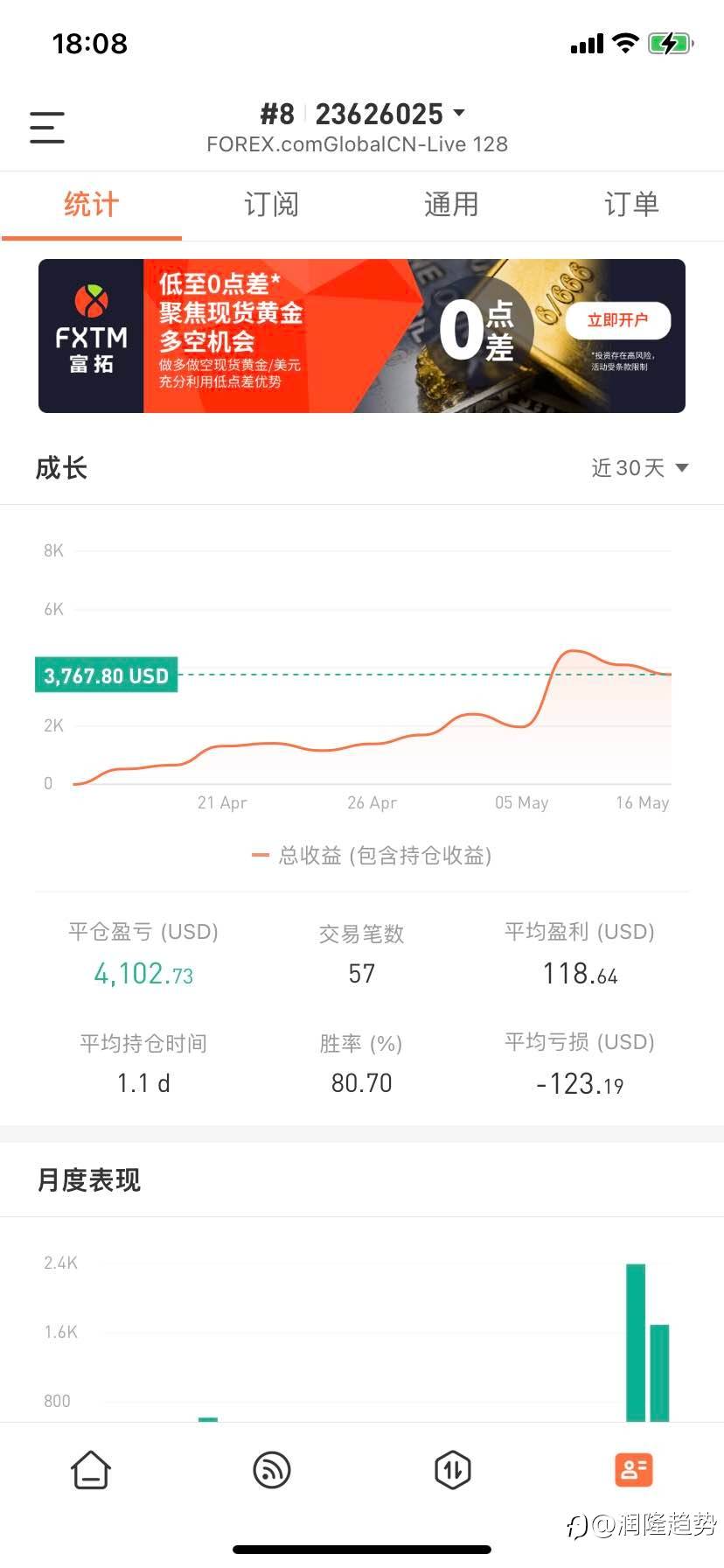The image size is (724, 1568).
Task: Tap the battery icon in status bar
Action: click(671, 44)
